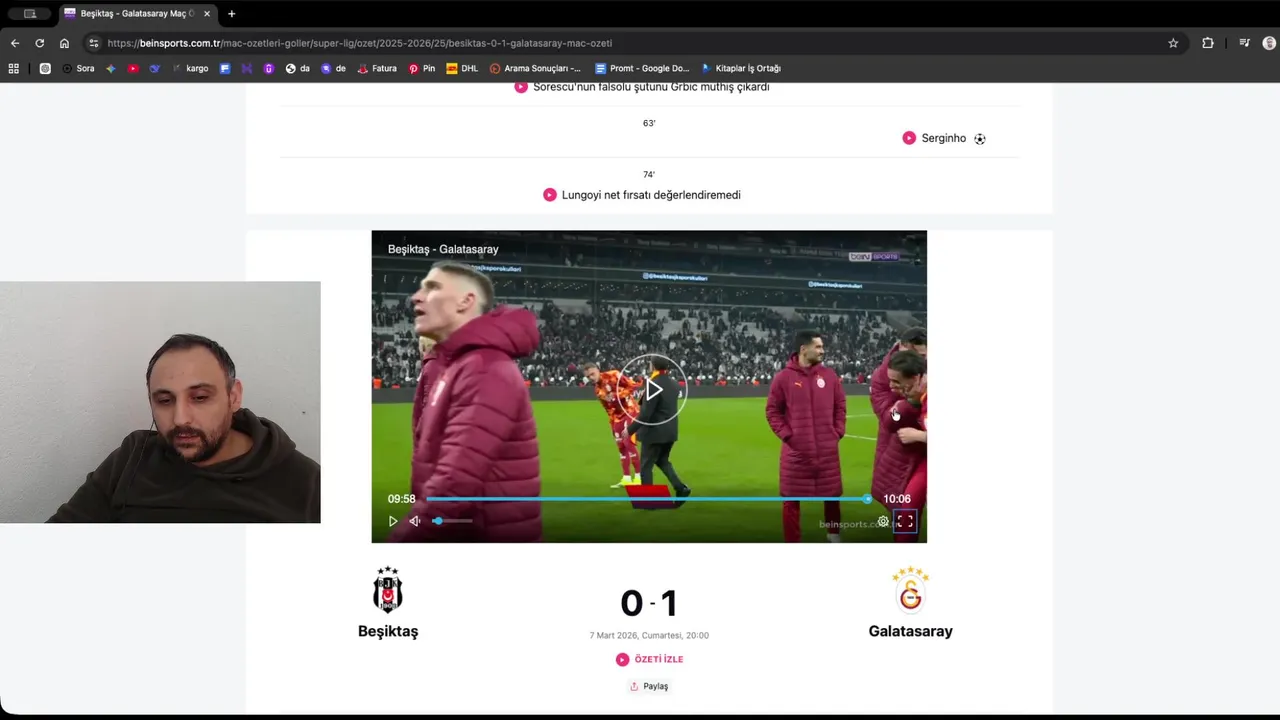The height and width of the screenshot is (720, 1280).
Task: Open a new browser tab
Action: (x=231, y=14)
